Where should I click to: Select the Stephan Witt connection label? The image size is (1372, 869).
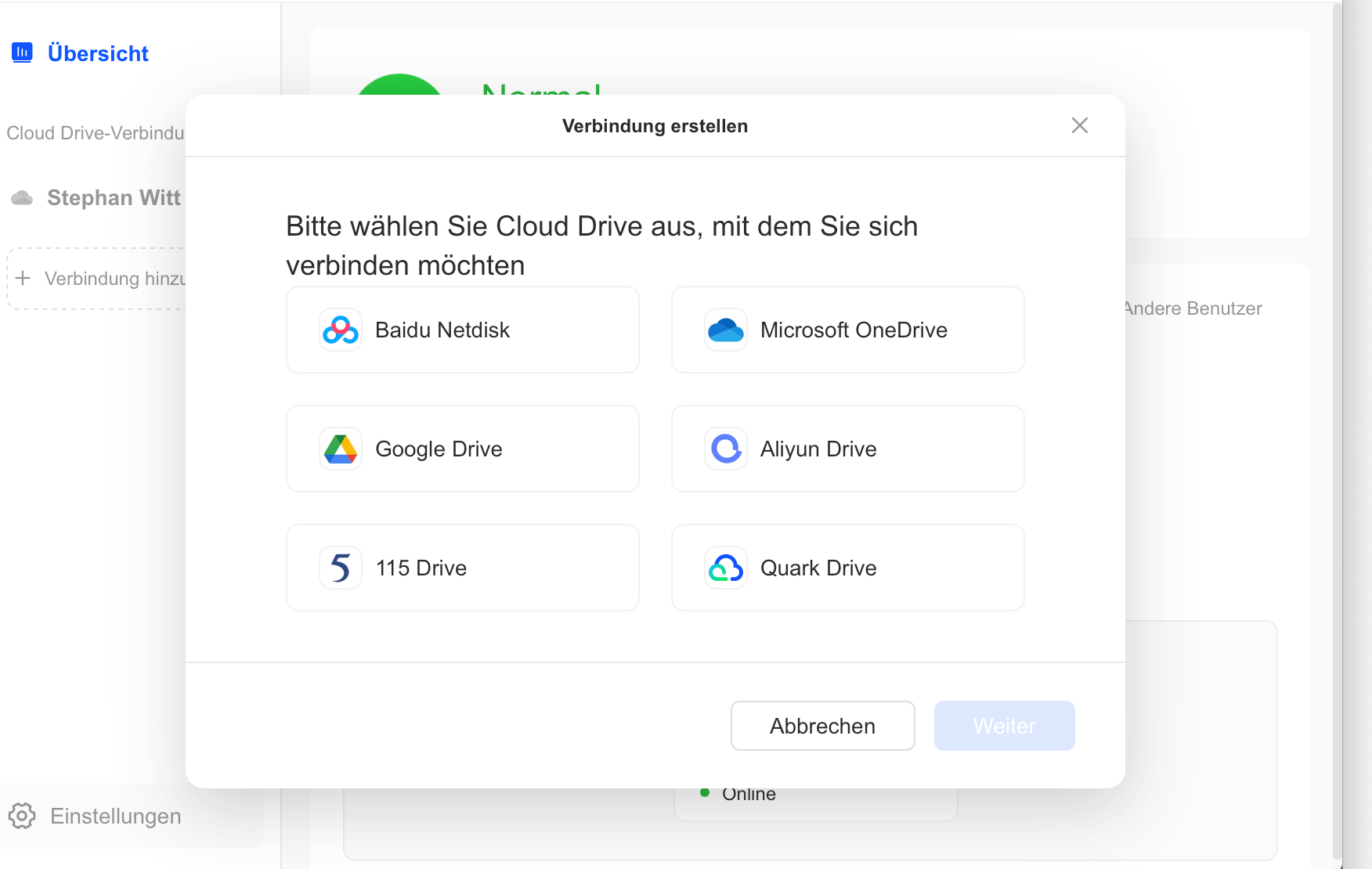click(114, 198)
